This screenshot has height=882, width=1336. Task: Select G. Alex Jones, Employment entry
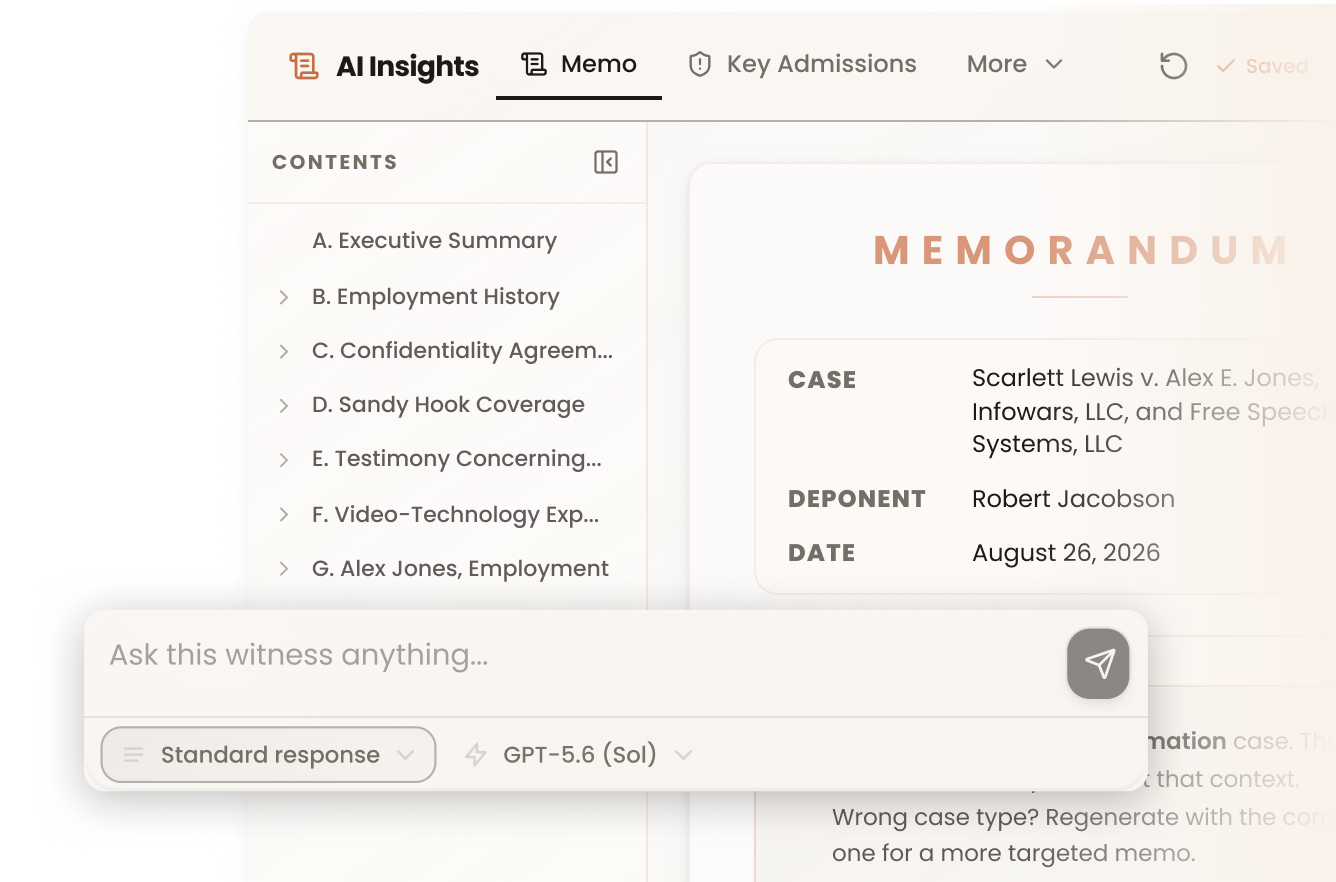(460, 568)
